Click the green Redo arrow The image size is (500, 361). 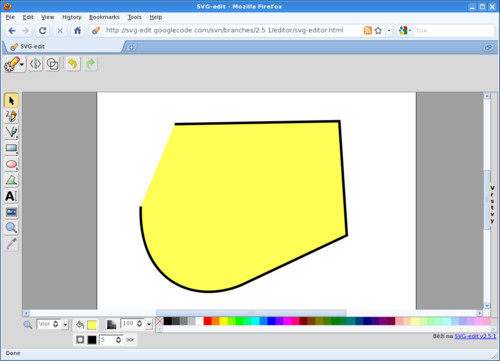tap(90, 64)
